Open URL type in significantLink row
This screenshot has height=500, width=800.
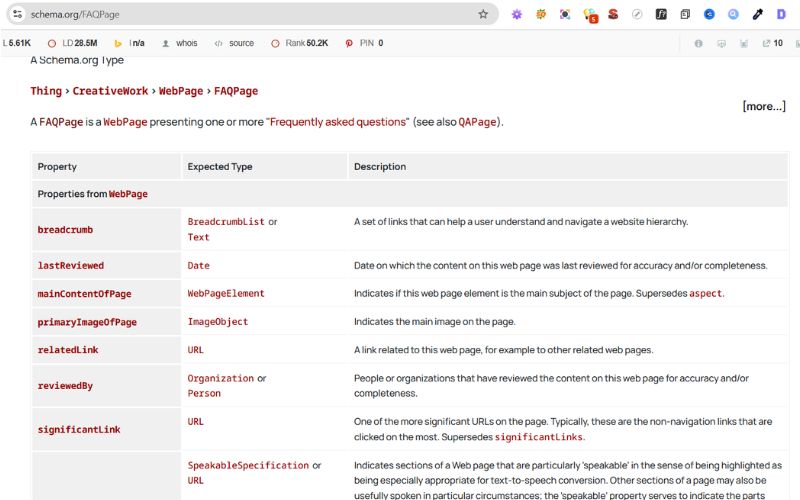pos(195,421)
